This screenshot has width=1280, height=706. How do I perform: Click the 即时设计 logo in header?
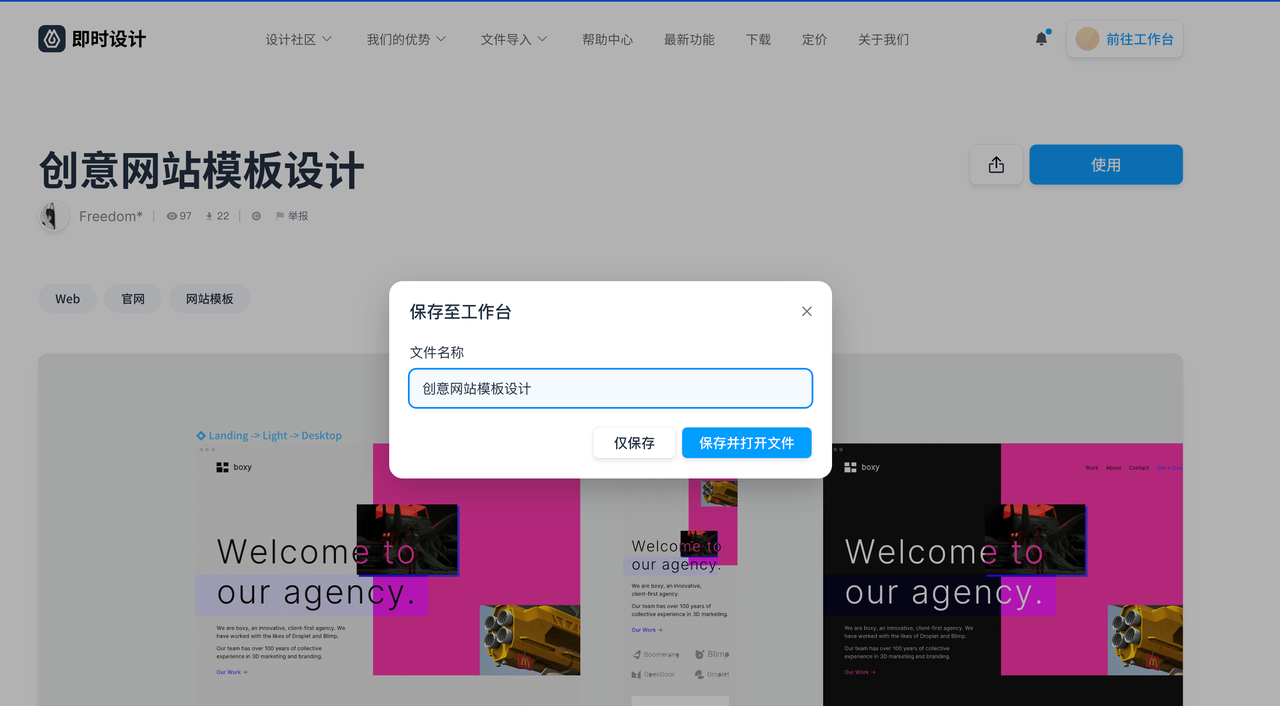pos(92,39)
